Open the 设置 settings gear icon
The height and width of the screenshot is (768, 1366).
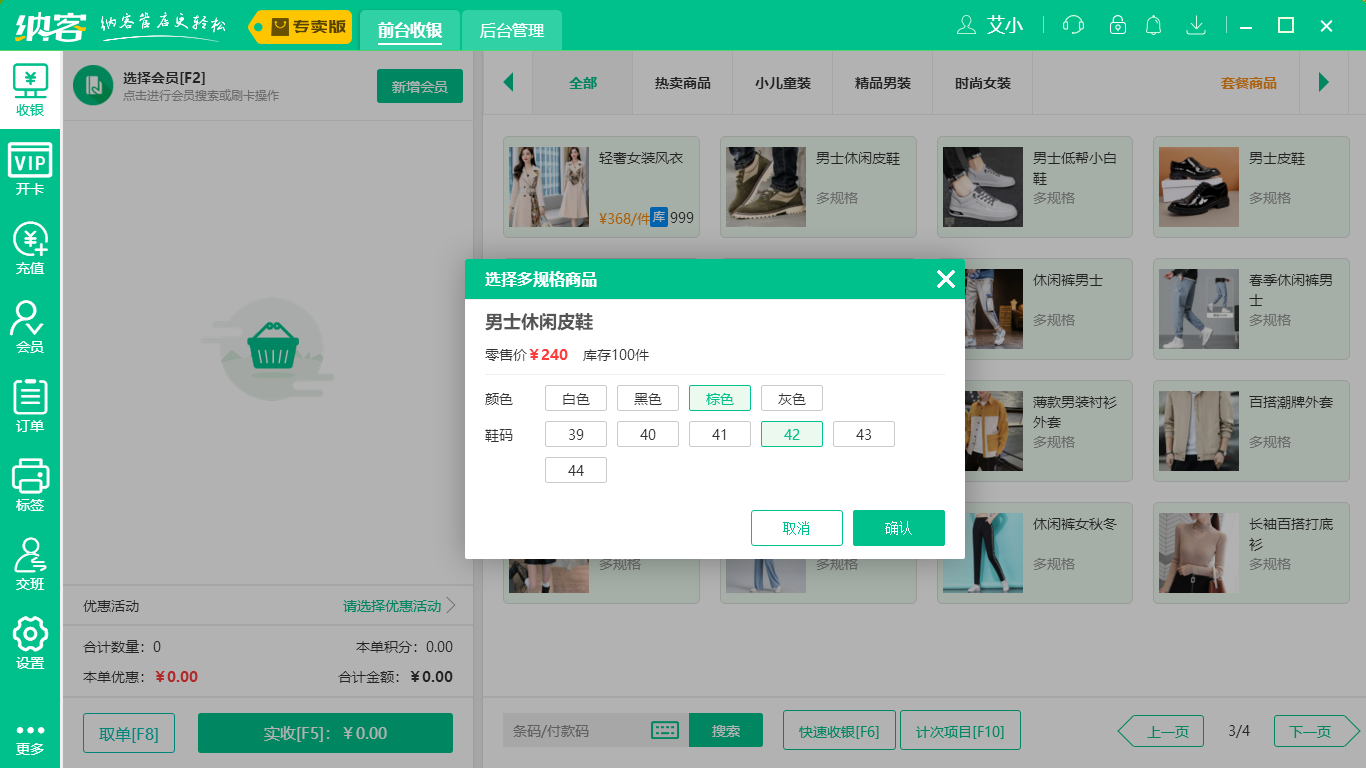pyautogui.click(x=30, y=644)
